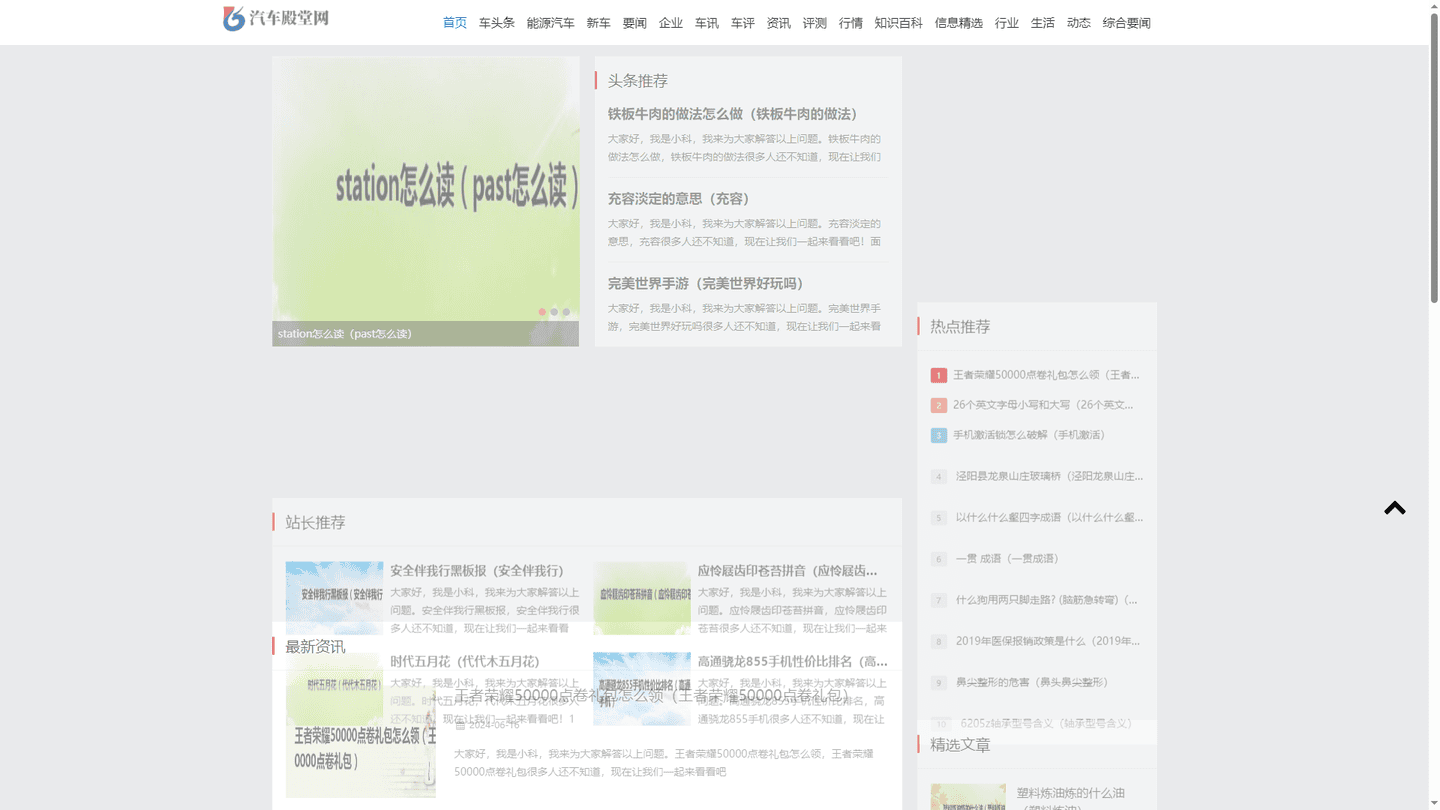The image size is (1440, 810).
Task: Click rank badge 3 in 热点推荐
Action: click(x=938, y=435)
